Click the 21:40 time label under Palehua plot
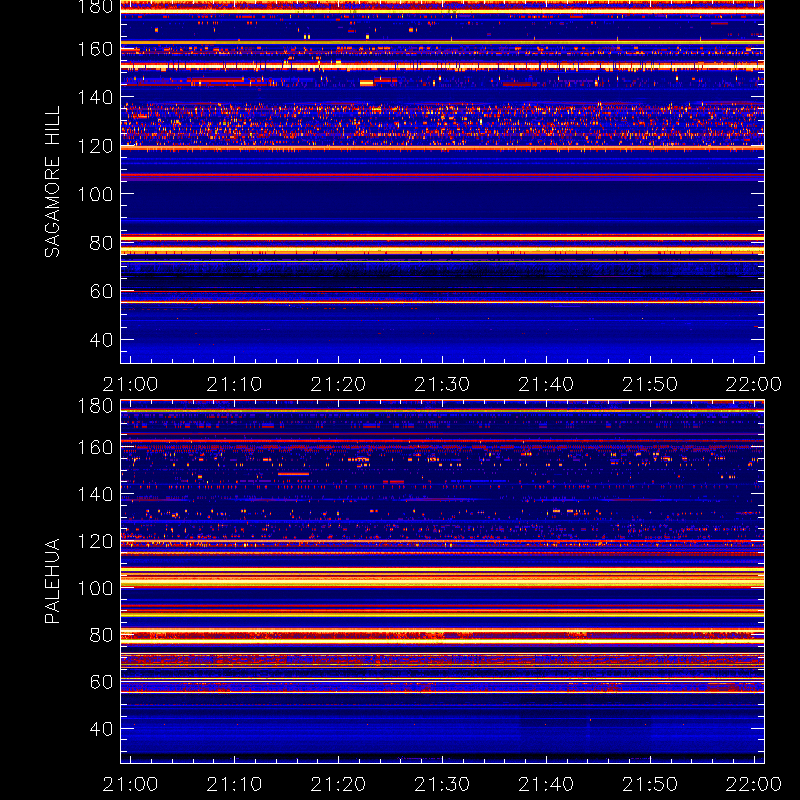 (546, 784)
